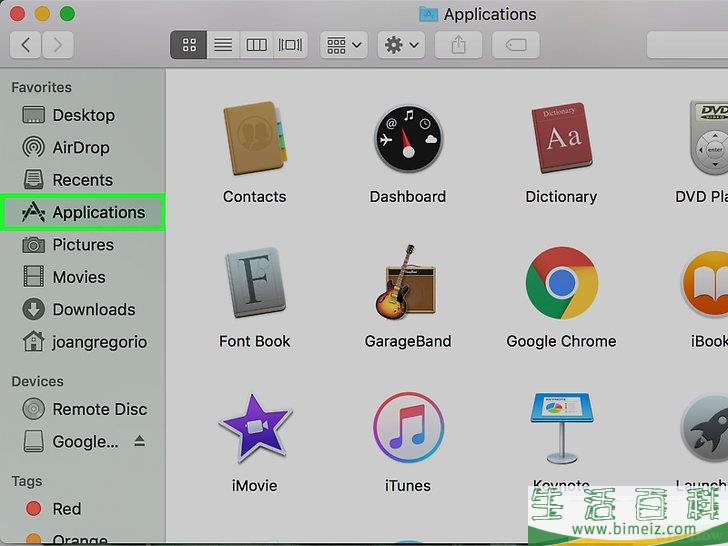Click the Contacts label text
Image resolution: width=728 pixels, height=546 pixels.
pyautogui.click(x=254, y=197)
